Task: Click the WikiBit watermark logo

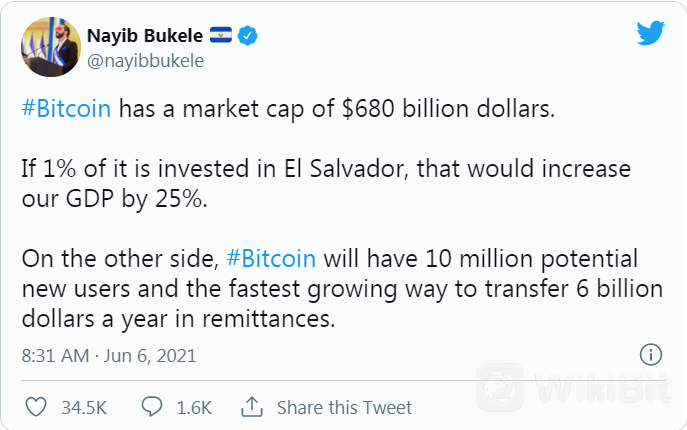Action: click(573, 387)
